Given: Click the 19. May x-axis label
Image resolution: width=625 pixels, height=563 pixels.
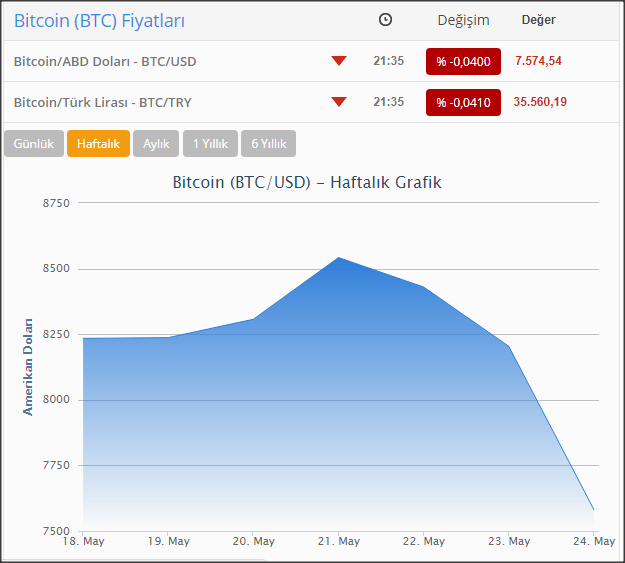Looking at the screenshot, I should click(169, 541).
